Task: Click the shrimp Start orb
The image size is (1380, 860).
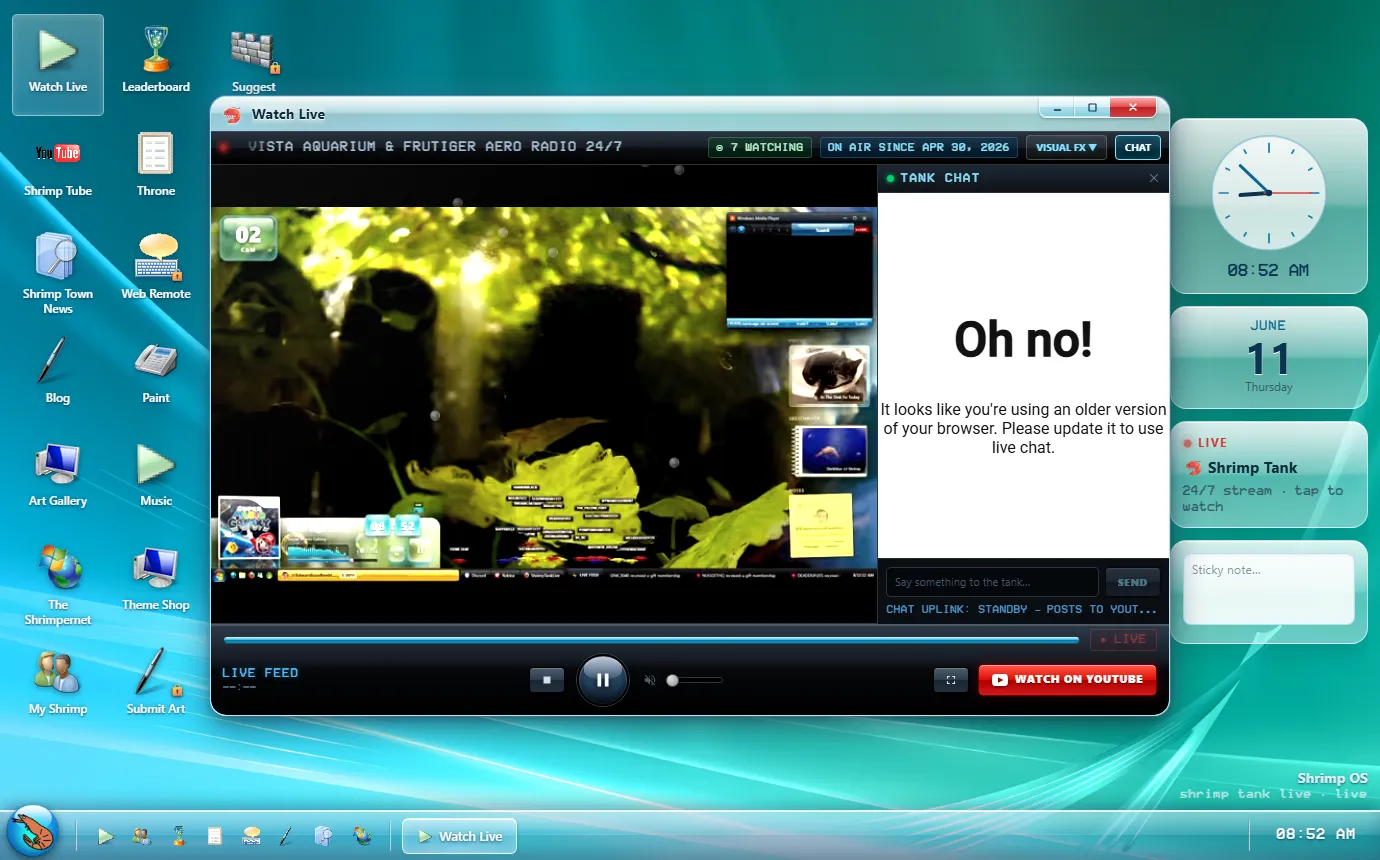Action: [x=33, y=831]
